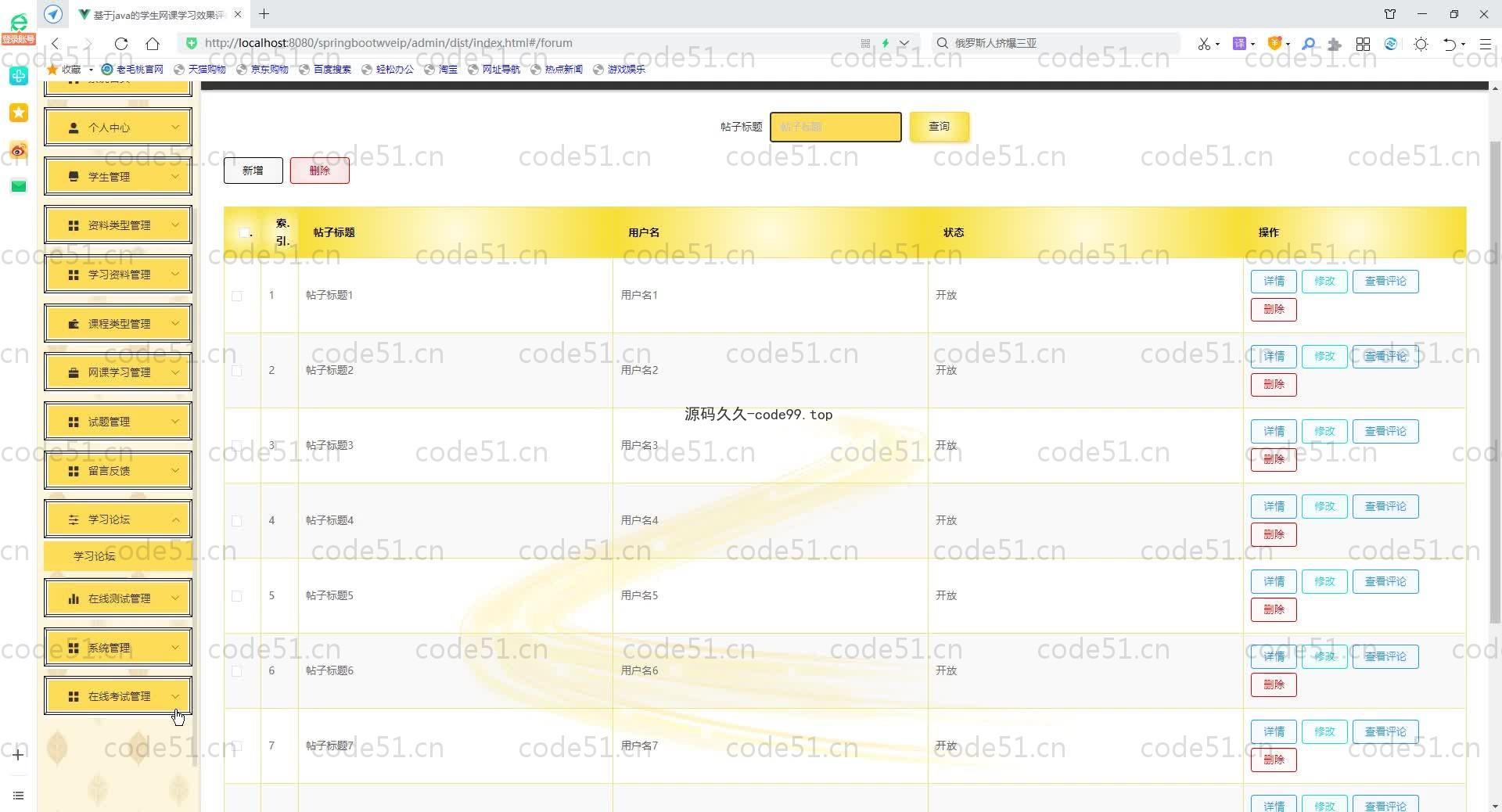Image resolution: width=1502 pixels, height=812 pixels.
Task: Open the 课程类型管理 sidebar menu
Action: point(118,324)
